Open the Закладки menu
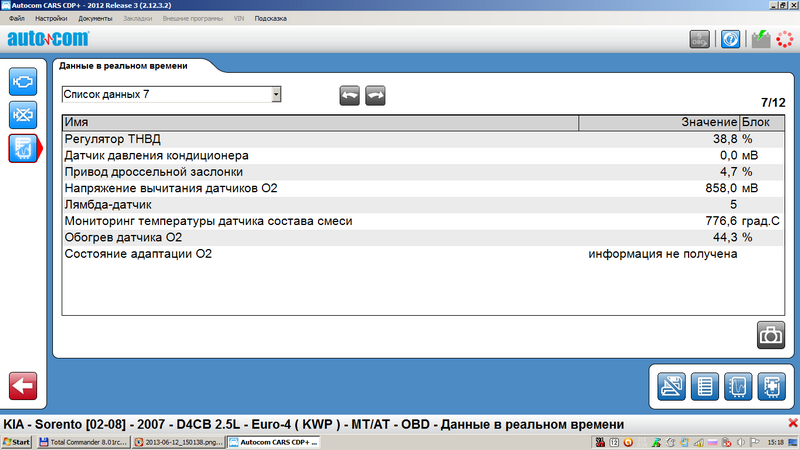 pos(137,18)
